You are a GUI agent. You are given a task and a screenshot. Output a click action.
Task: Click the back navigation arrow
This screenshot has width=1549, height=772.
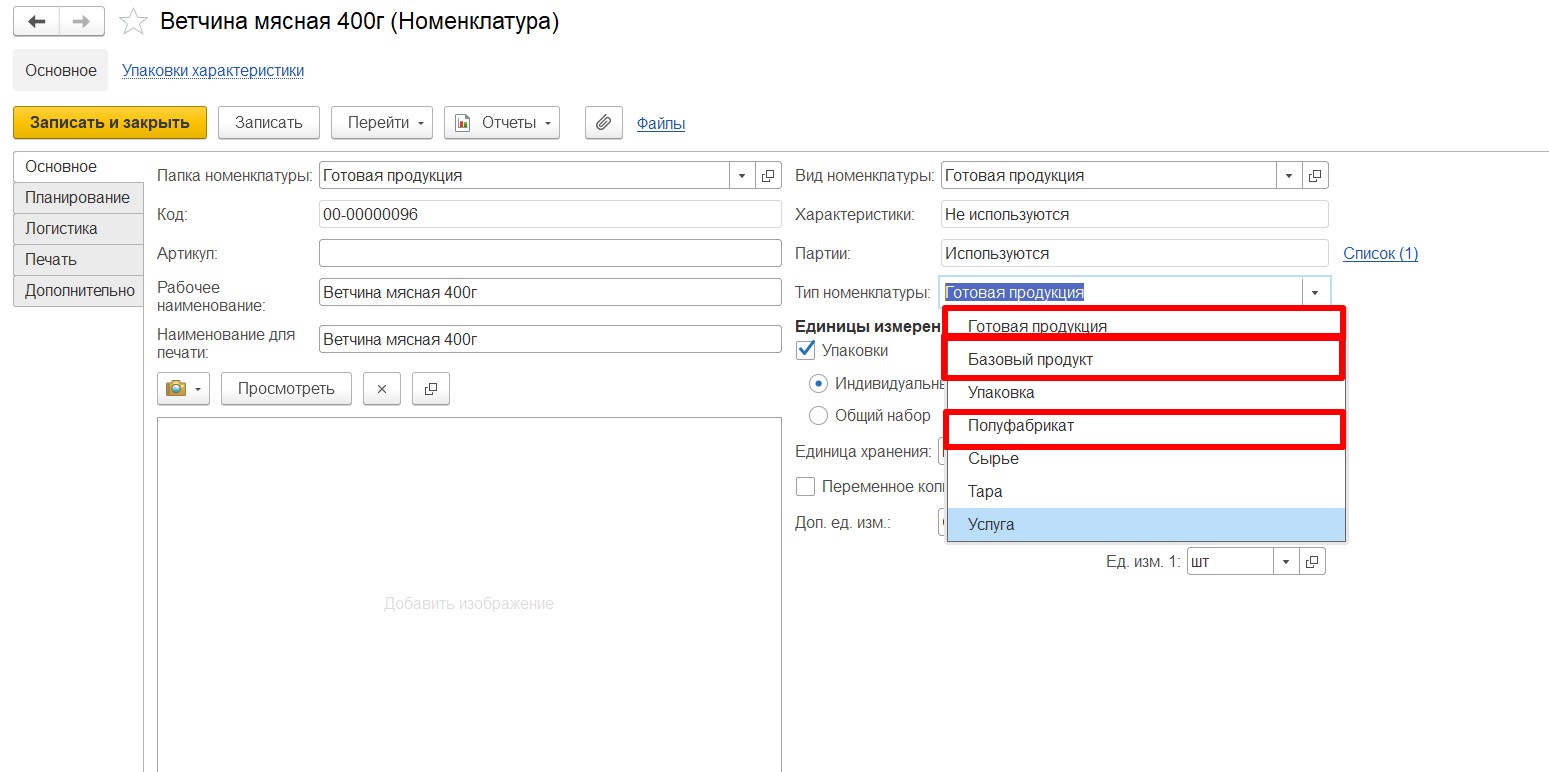tap(37, 22)
